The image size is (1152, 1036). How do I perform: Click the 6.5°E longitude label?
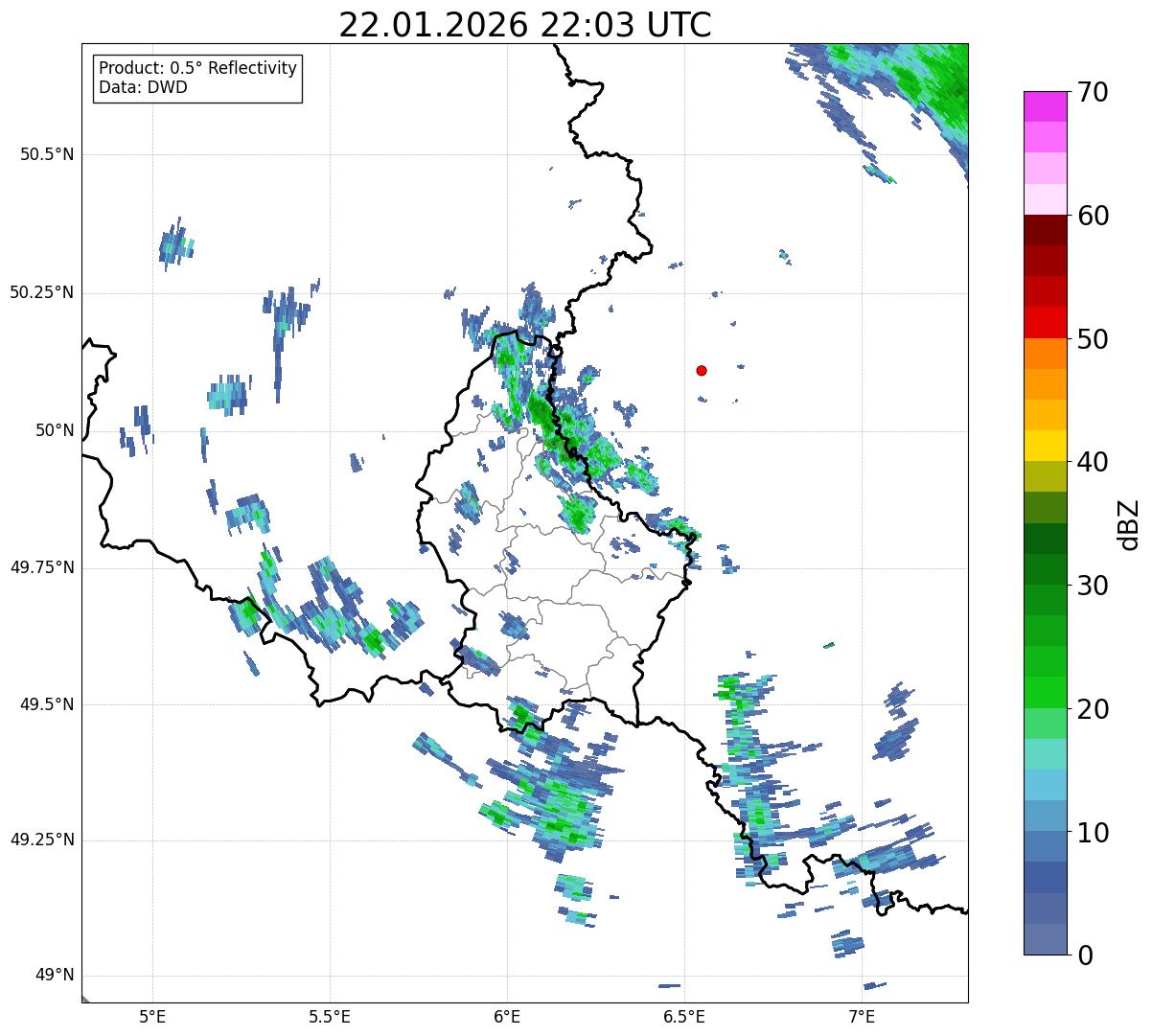684,1016
